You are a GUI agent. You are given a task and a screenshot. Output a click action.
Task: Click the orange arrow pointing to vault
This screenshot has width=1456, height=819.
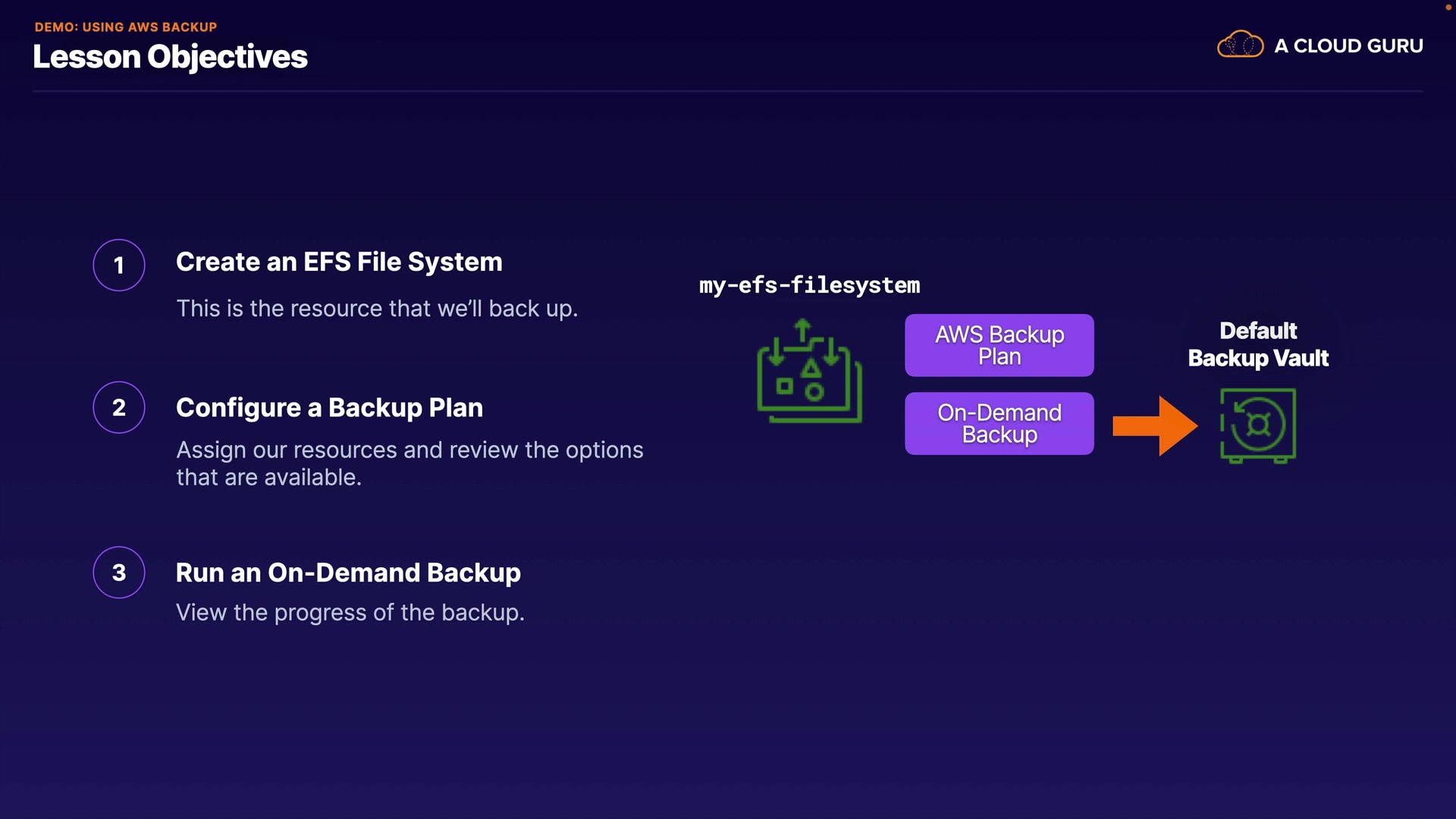[1154, 425]
